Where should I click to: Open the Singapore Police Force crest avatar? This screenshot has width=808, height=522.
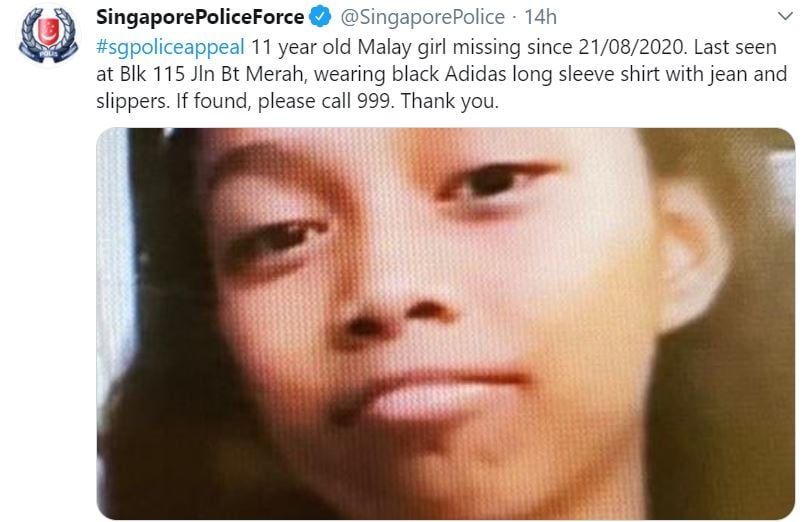coord(48,35)
